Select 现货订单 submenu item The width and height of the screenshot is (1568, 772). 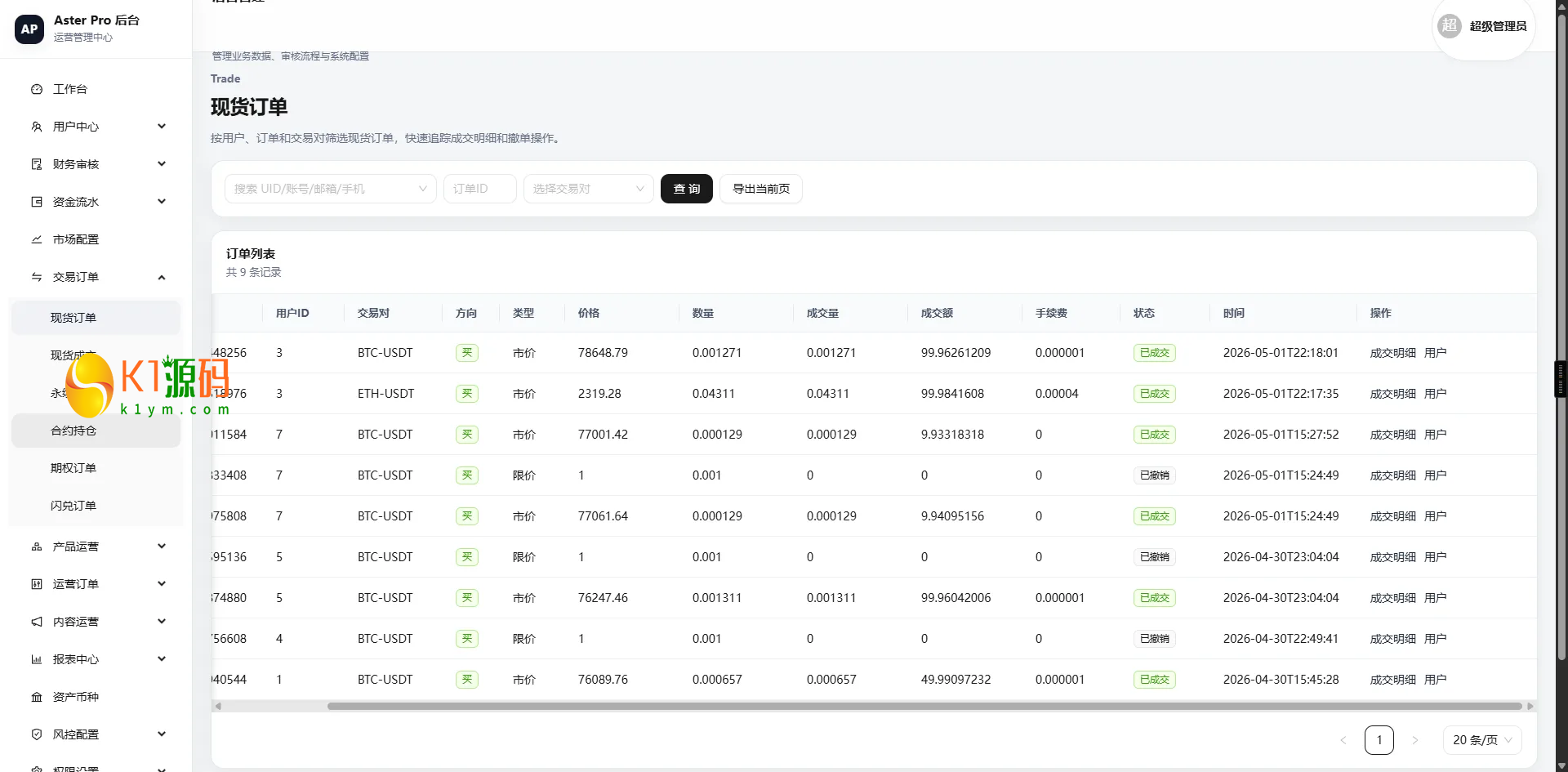pos(96,318)
